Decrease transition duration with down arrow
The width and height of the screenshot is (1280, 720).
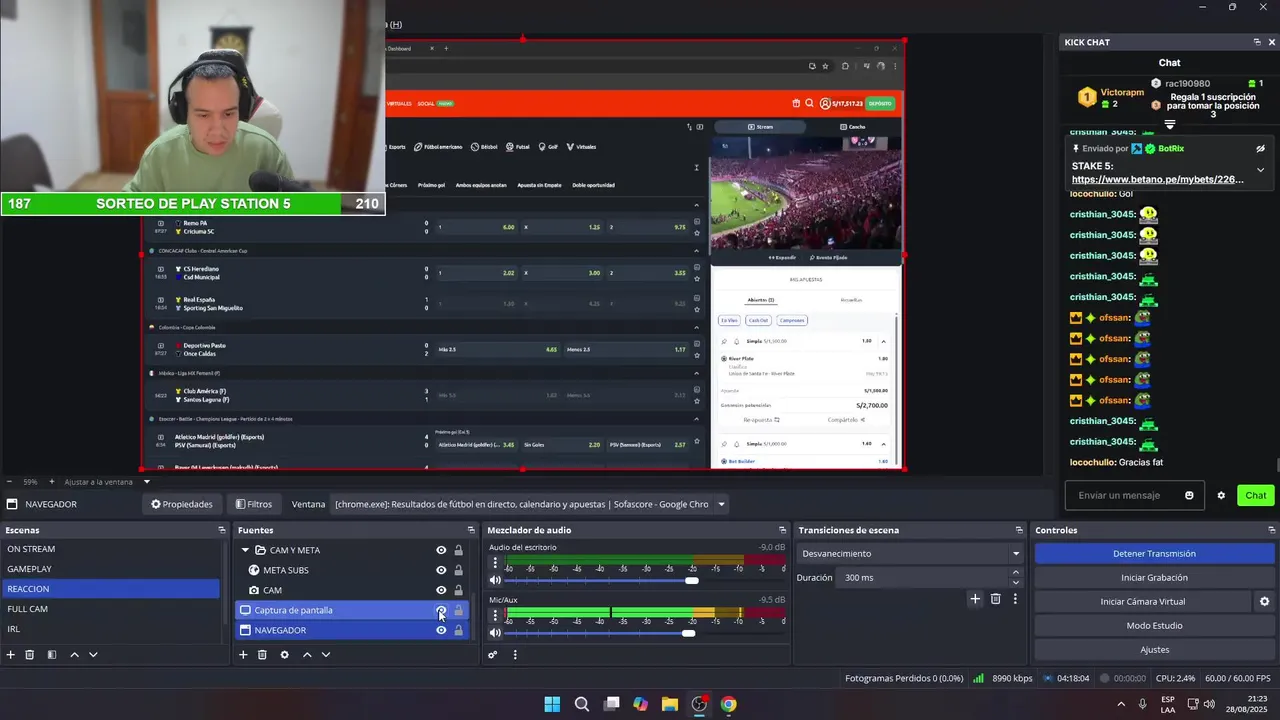[1016, 582]
